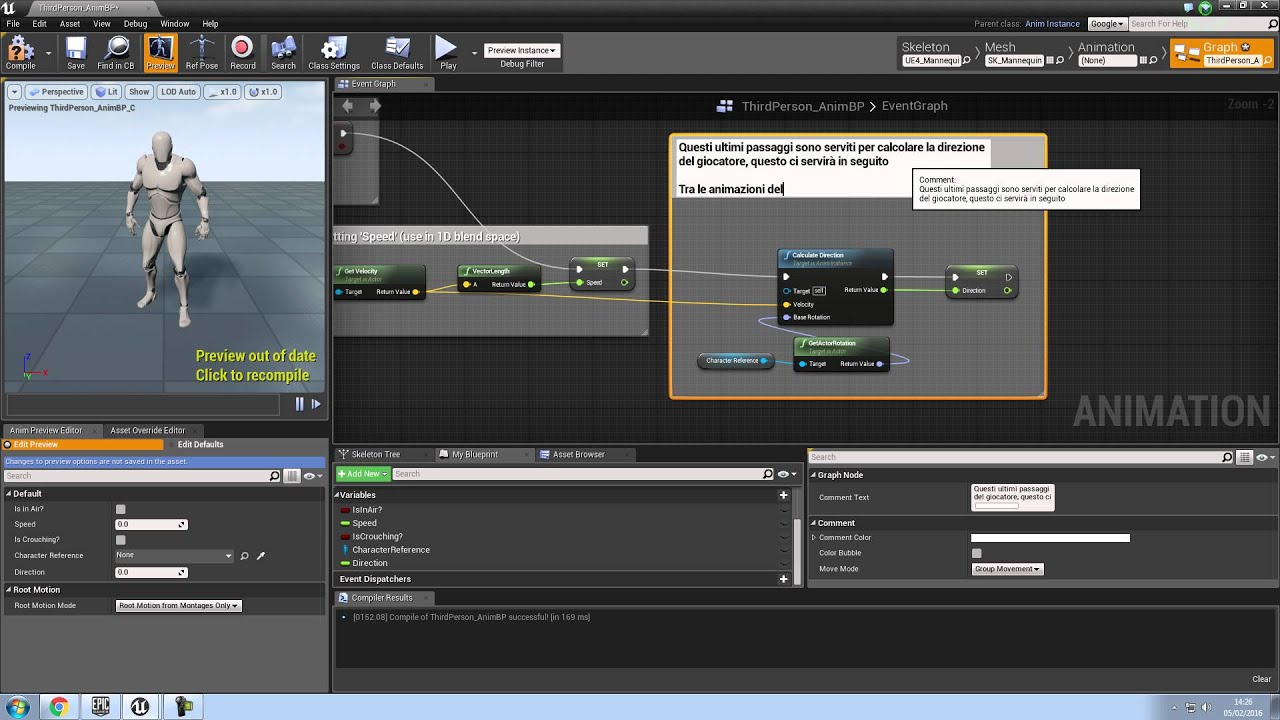The height and width of the screenshot is (720, 1280).
Task: Open Class Defaults
Action: click(x=397, y=53)
